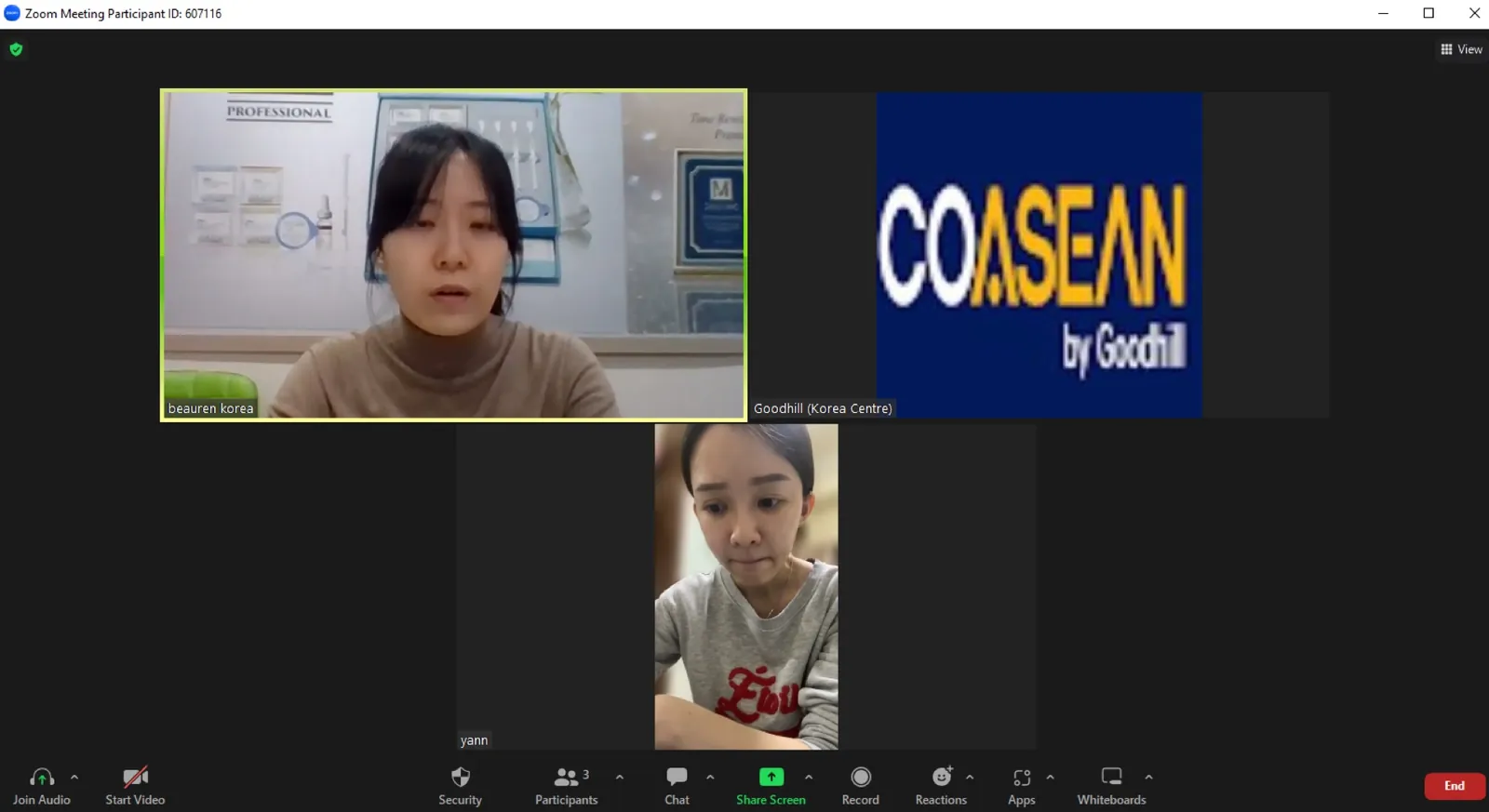The image size is (1489, 812).
Task: Select the Goodhill (Korea Centre) video tile
Action: pos(1040,255)
